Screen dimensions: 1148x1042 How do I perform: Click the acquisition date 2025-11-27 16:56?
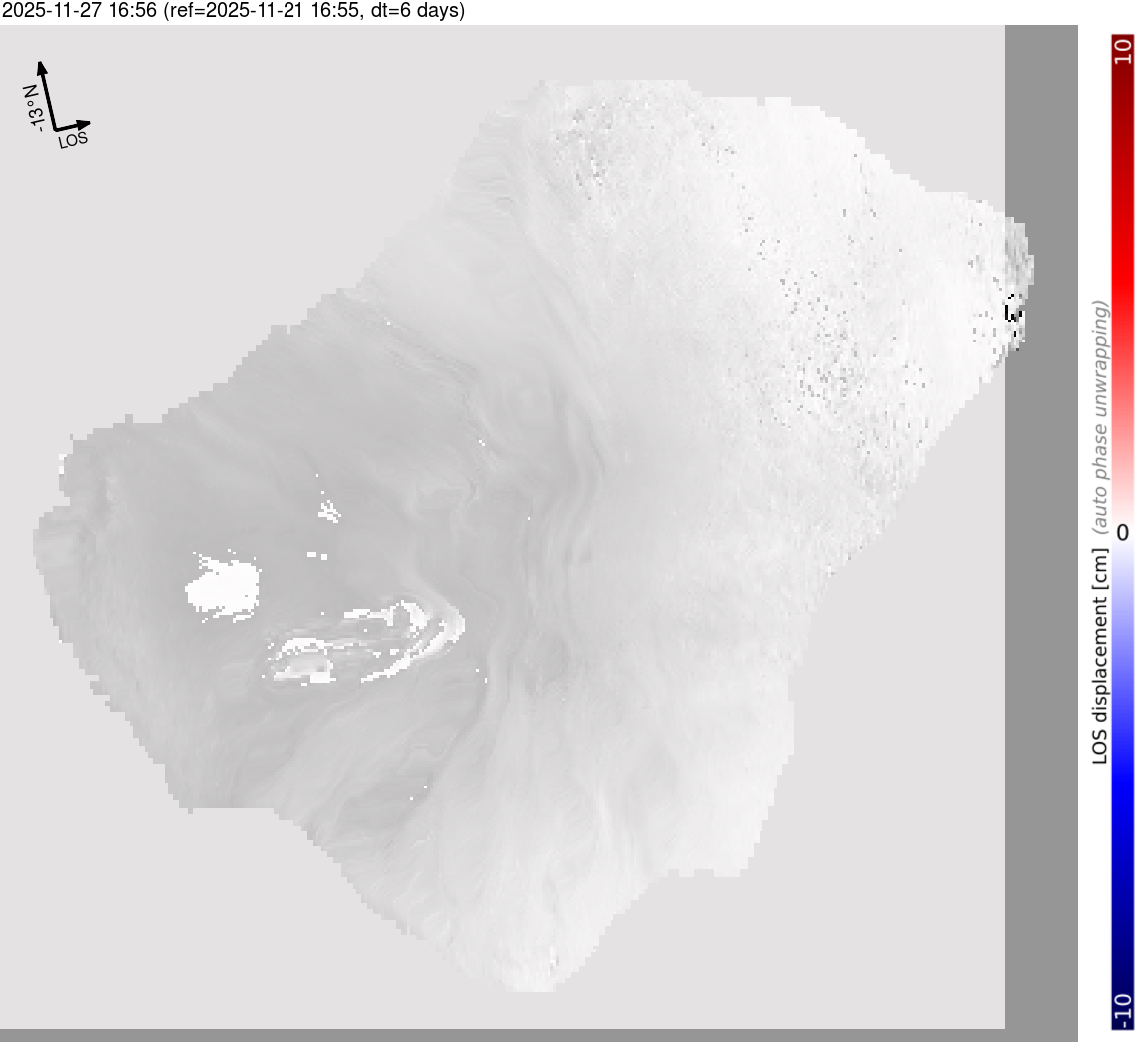tap(79, 11)
